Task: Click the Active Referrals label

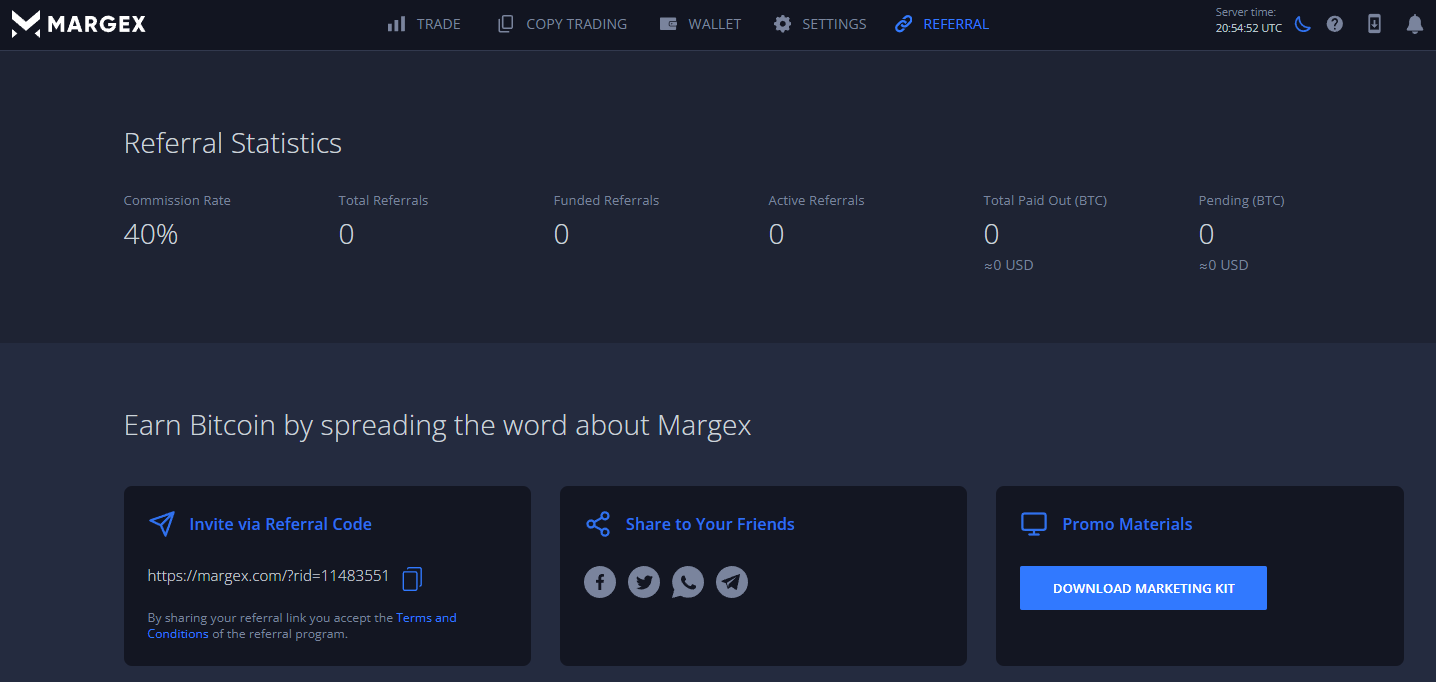Action: tap(816, 201)
